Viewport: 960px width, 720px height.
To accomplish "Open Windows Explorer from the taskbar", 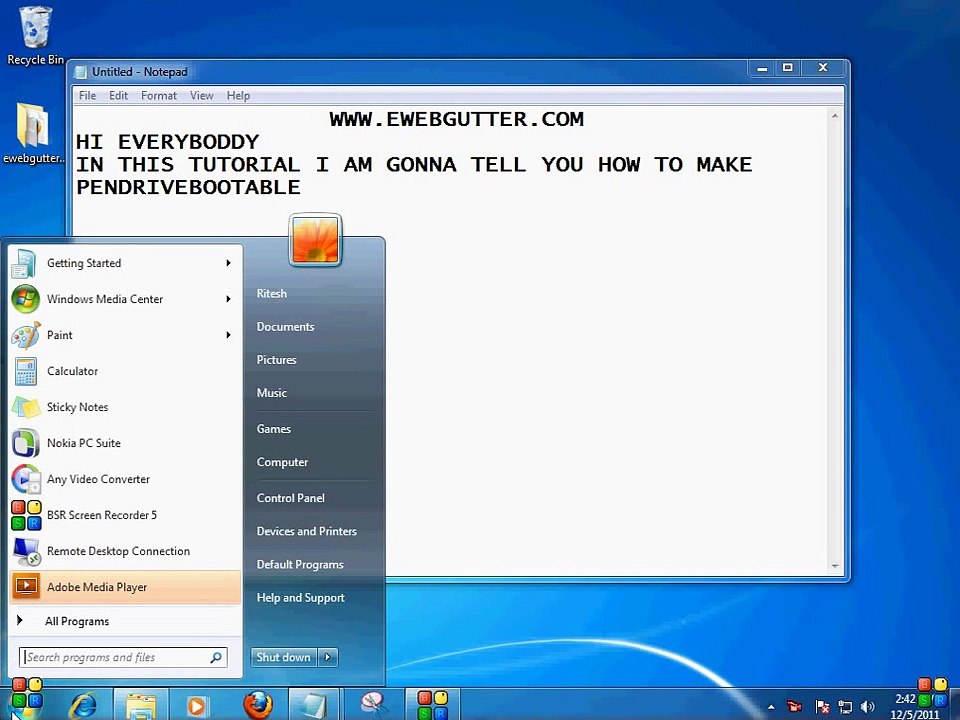I will pos(140,705).
